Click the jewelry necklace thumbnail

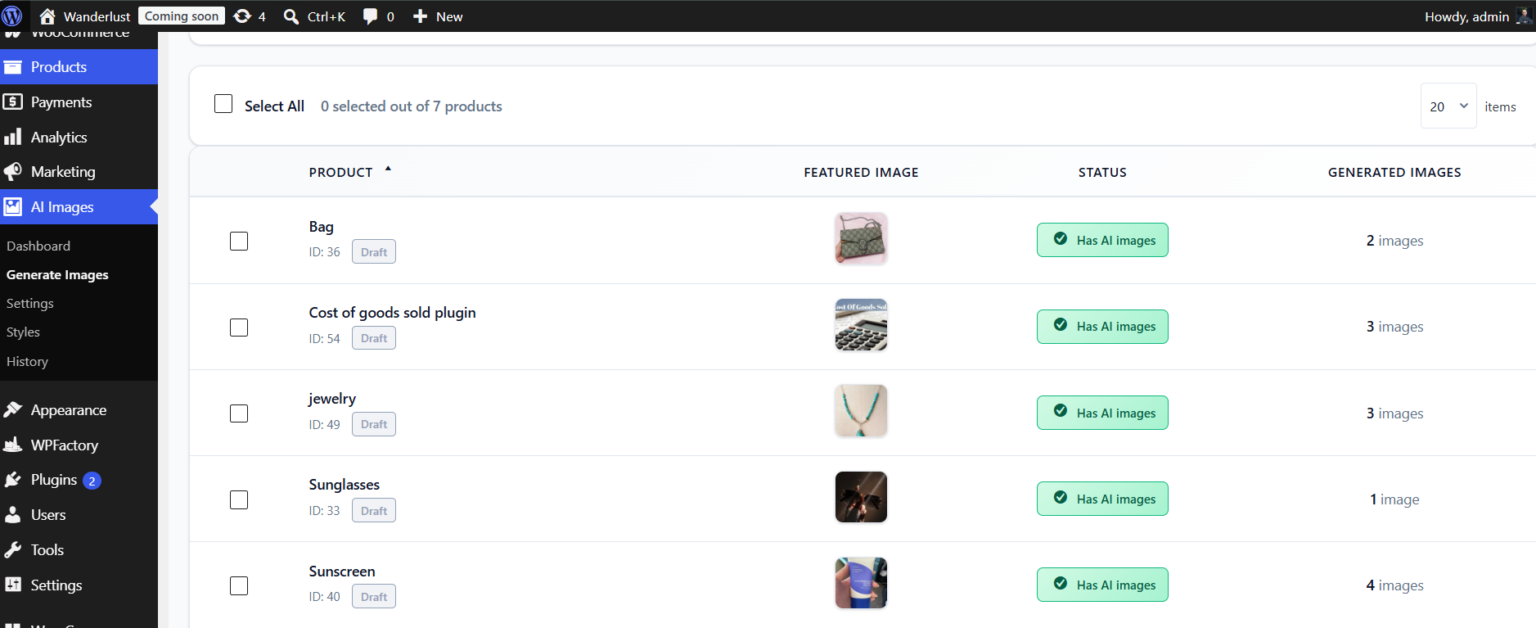click(861, 411)
